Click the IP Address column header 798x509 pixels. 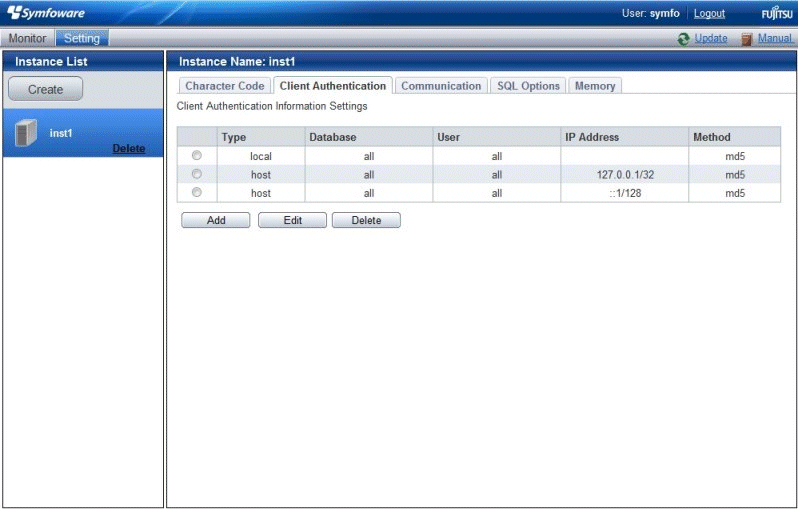tap(625, 137)
